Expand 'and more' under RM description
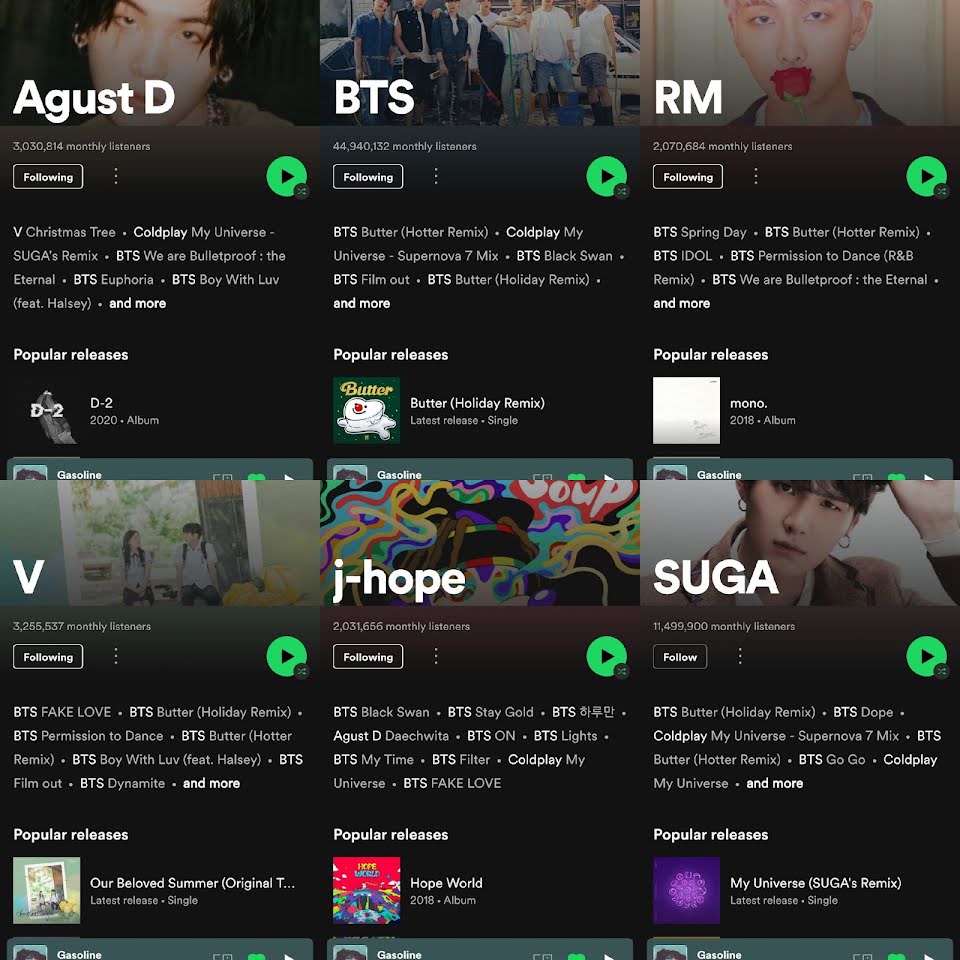This screenshot has width=960, height=960. point(681,303)
